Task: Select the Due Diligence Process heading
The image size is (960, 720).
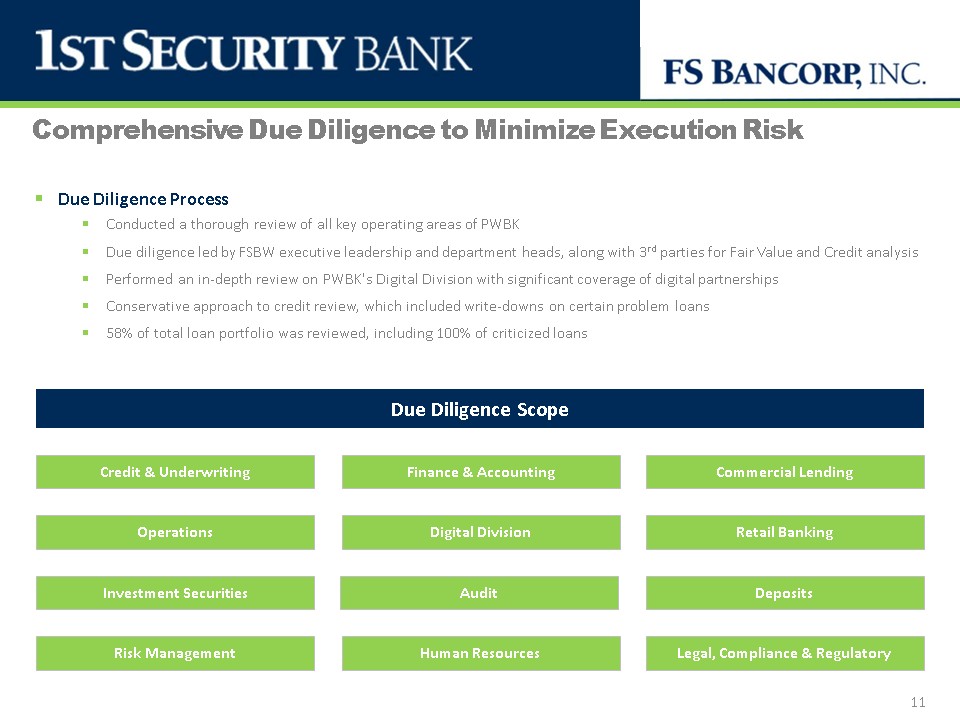Action: click(x=143, y=199)
